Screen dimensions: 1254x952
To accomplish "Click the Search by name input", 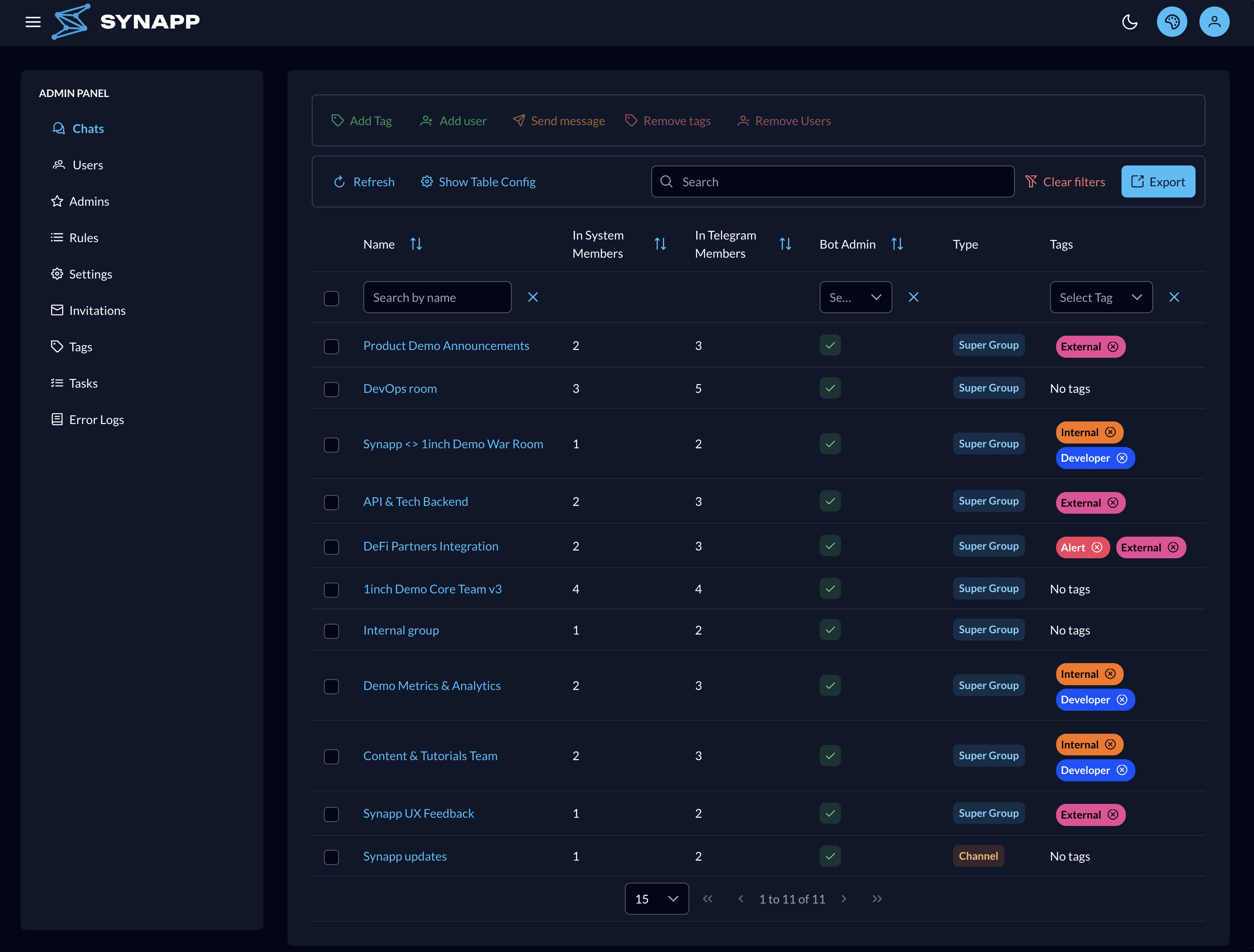I will pos(437,297).
